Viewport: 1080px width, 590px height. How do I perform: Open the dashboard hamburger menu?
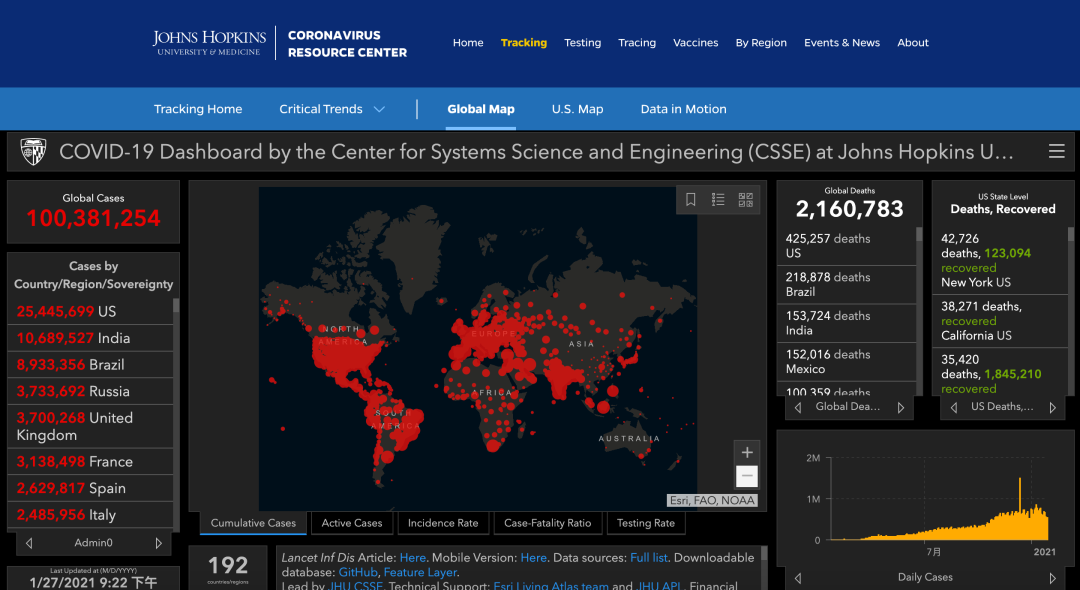click(x=1057, y=151)
